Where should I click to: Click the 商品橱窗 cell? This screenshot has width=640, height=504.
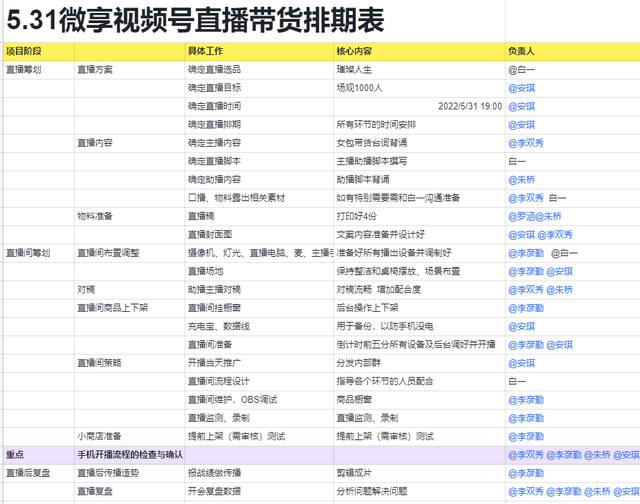coord(419,400)
